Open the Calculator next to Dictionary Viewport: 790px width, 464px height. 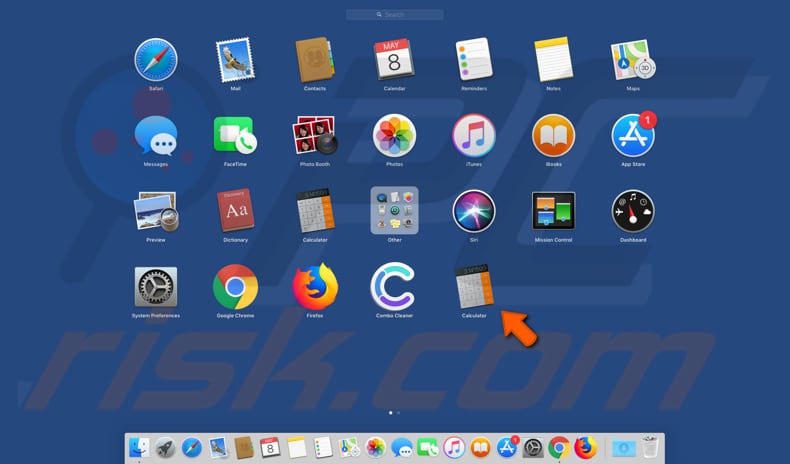[315, 211]
